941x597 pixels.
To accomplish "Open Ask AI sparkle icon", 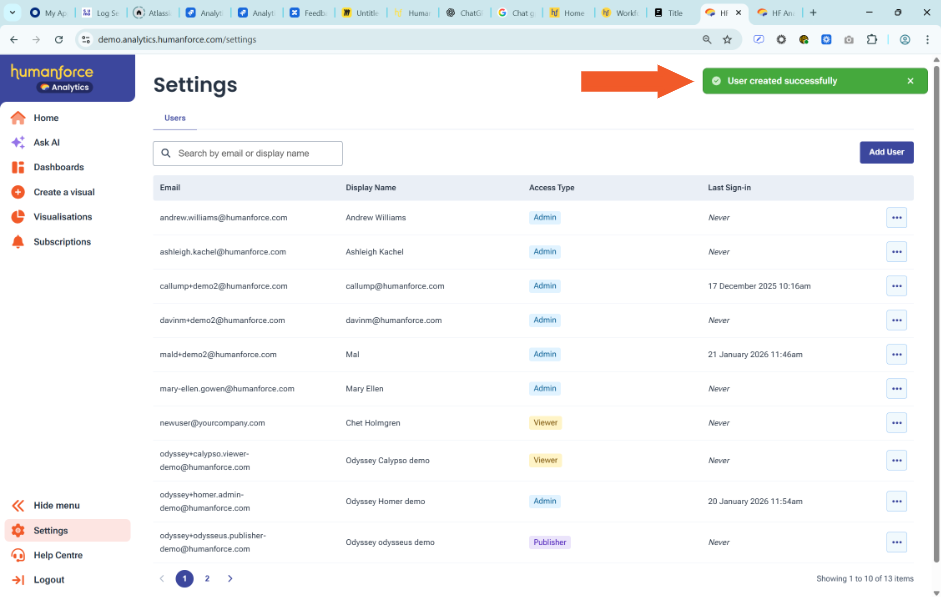I will pos(18,143).
